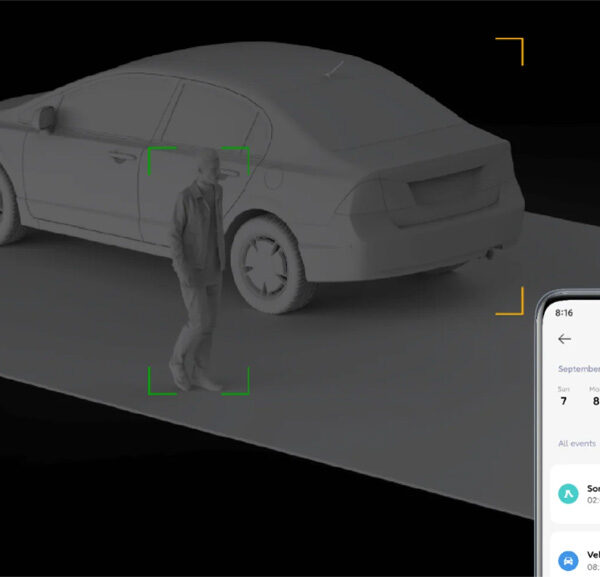Click the top-right green detection bracket

click(x=241, y=154)
